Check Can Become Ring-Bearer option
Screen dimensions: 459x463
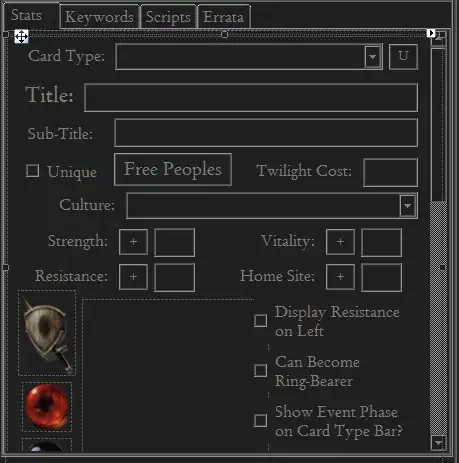260,370
